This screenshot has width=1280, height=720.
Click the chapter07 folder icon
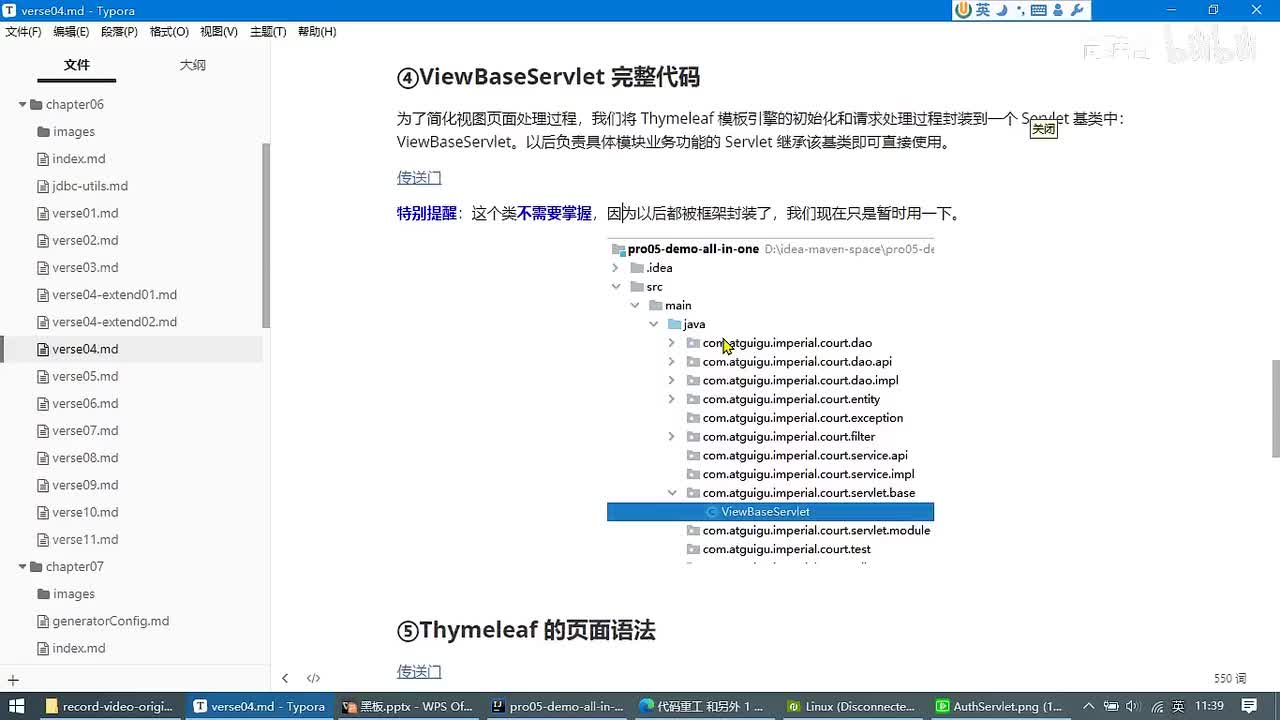pyautogui.click(x=36, y=567)
